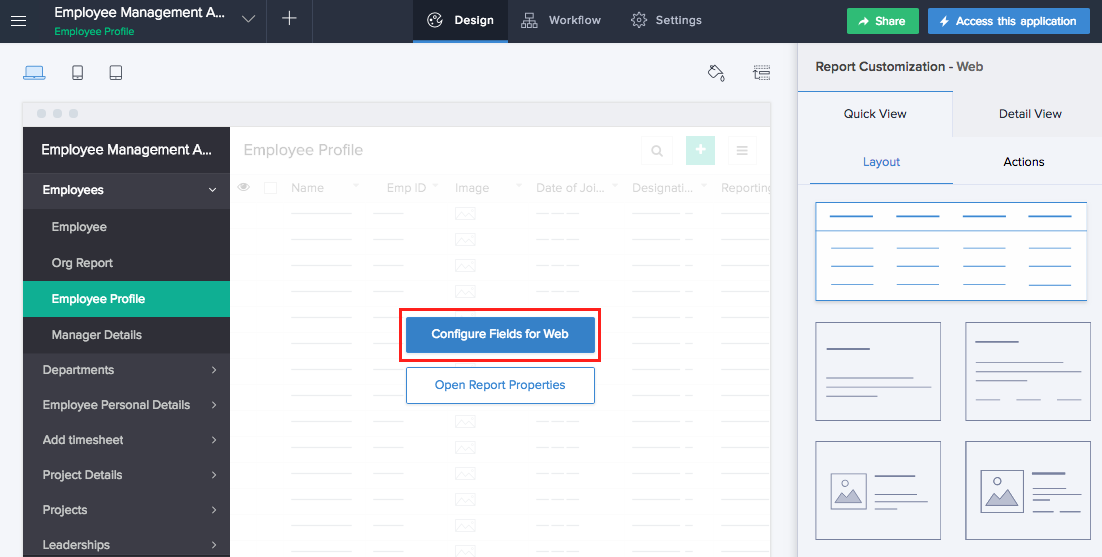Expand the Departments section
Viewport: 1102px width, 557px height.
(x=127, y=370)
